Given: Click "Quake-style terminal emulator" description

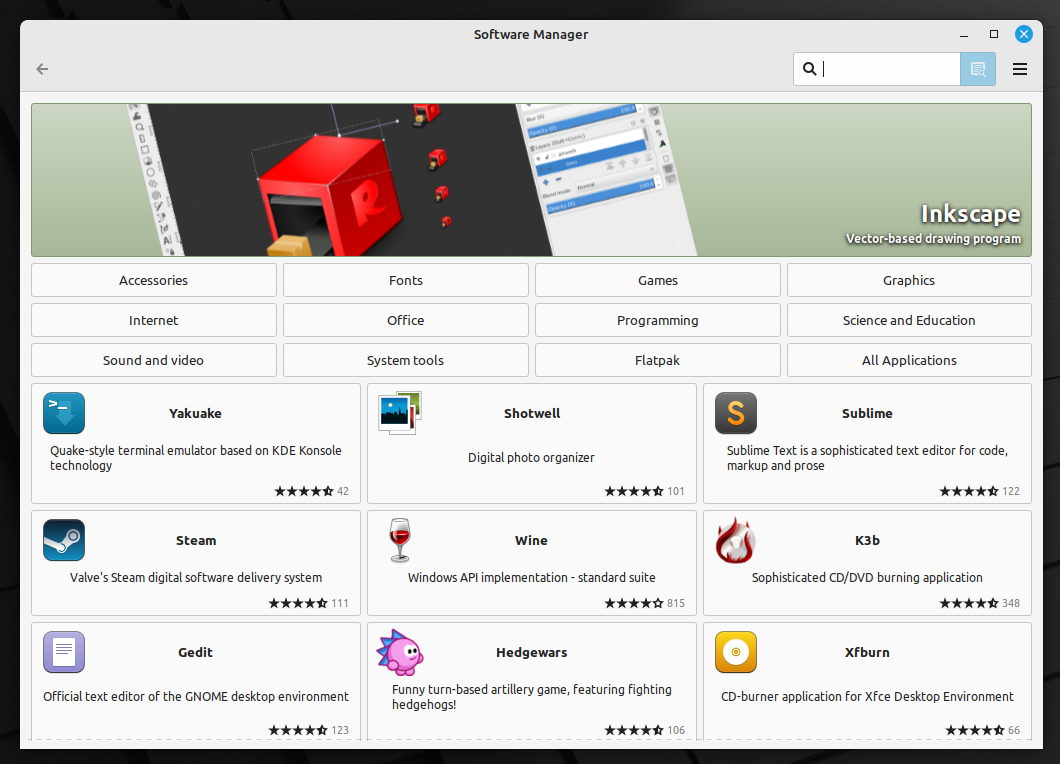Looking at the screenshot, I should click(x=196, y=458).
